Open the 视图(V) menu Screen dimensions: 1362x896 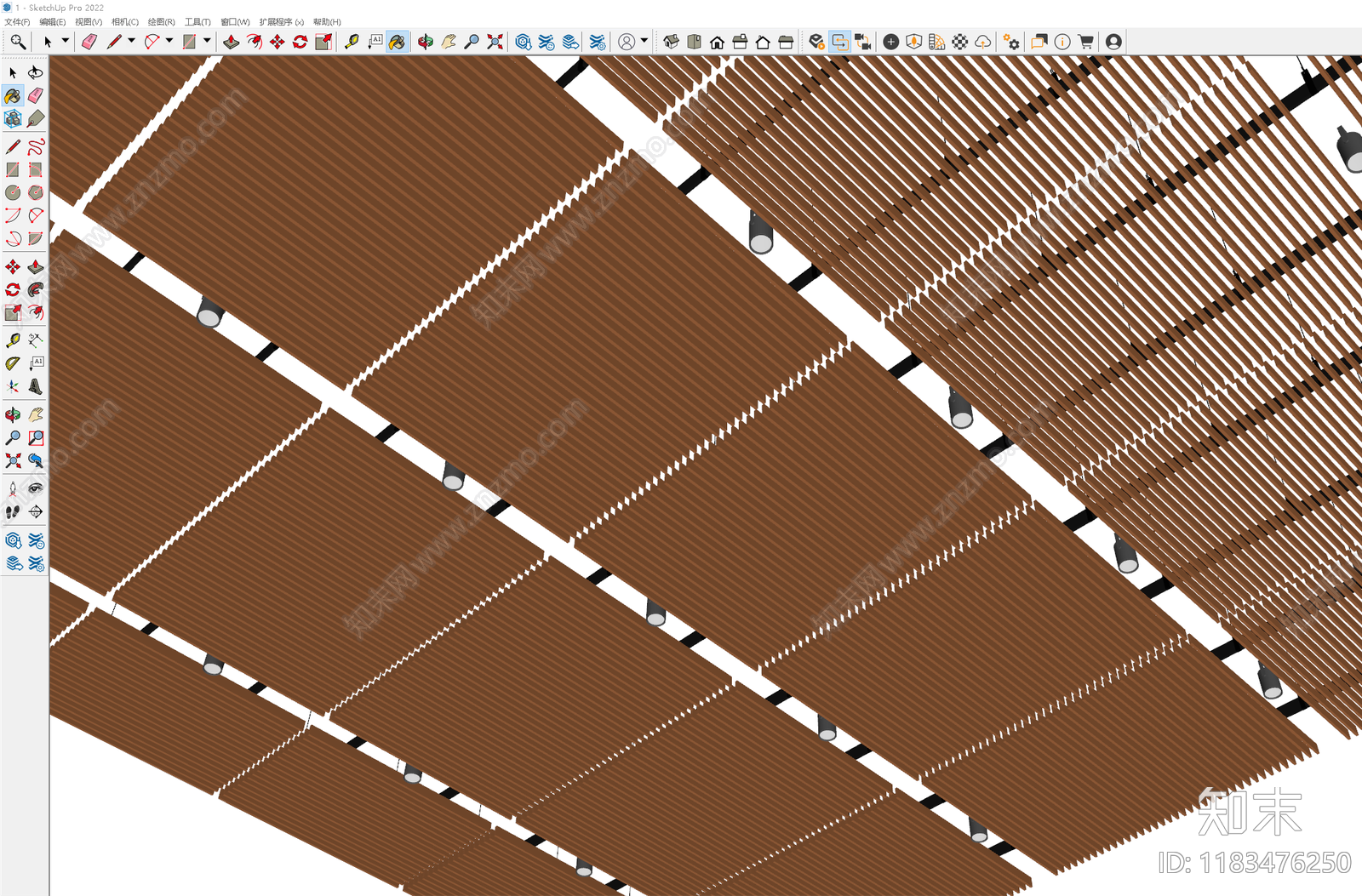point(89,22)
